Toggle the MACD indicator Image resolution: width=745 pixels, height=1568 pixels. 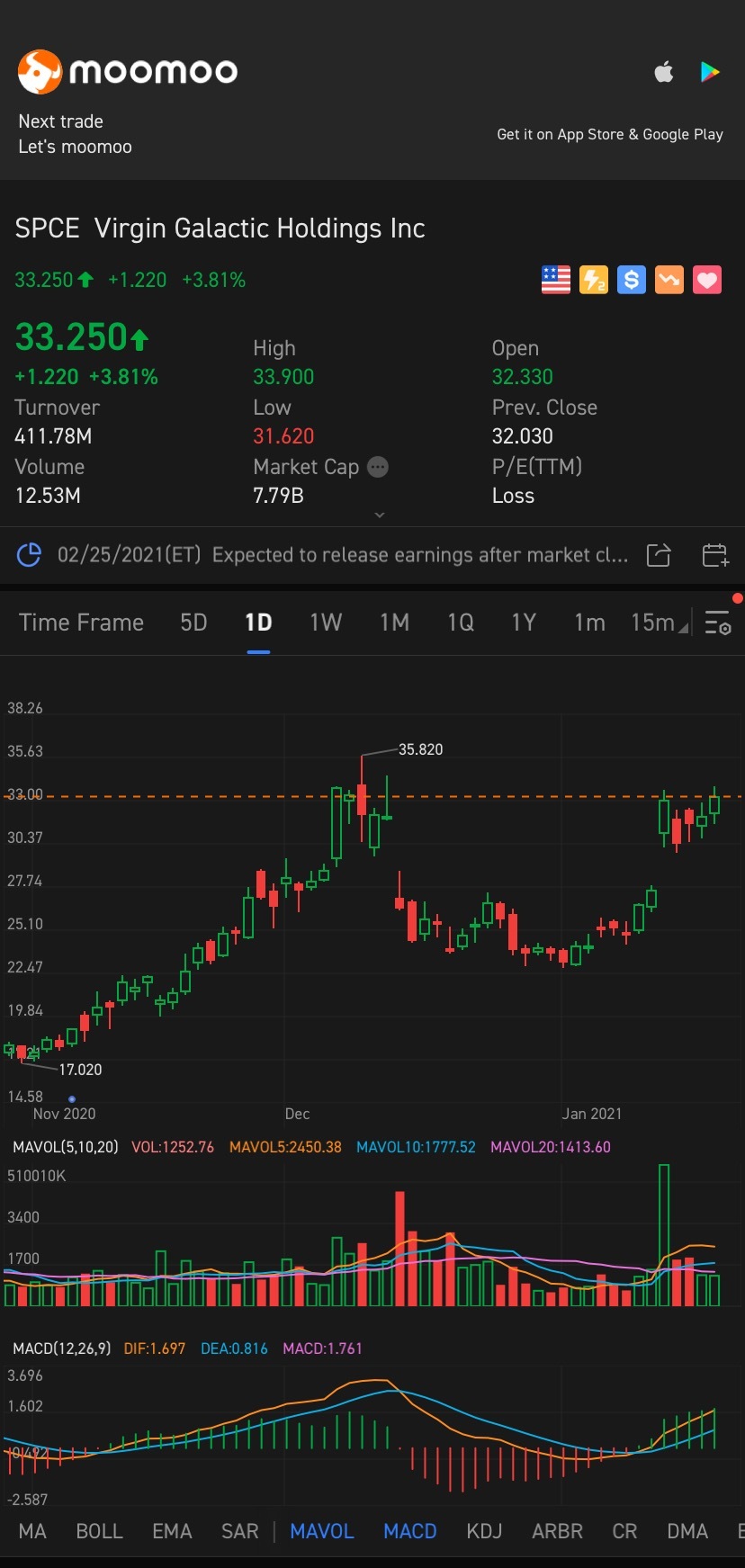410,1531
